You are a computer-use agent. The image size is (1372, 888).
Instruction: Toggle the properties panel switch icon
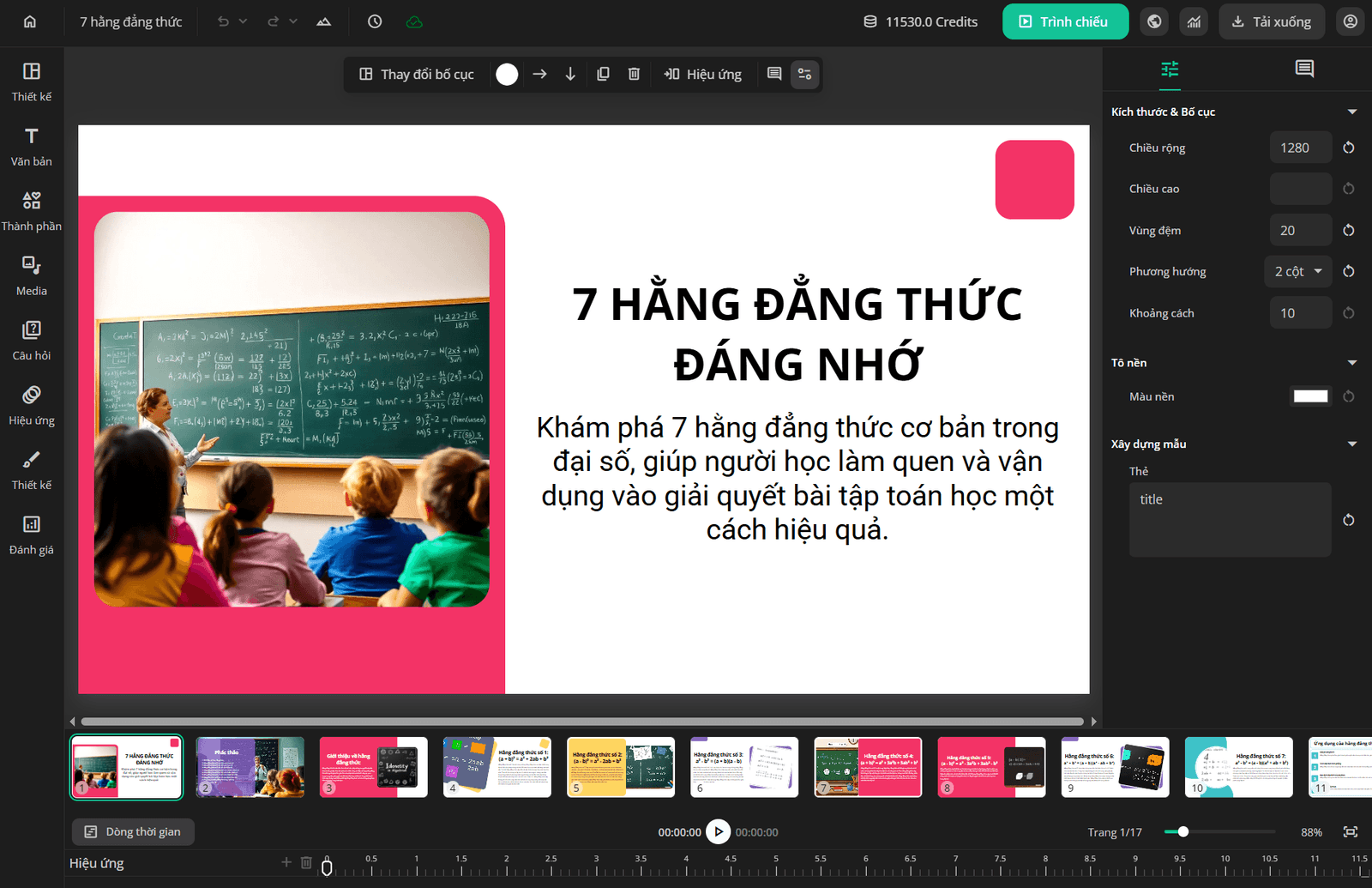[805, 75]
